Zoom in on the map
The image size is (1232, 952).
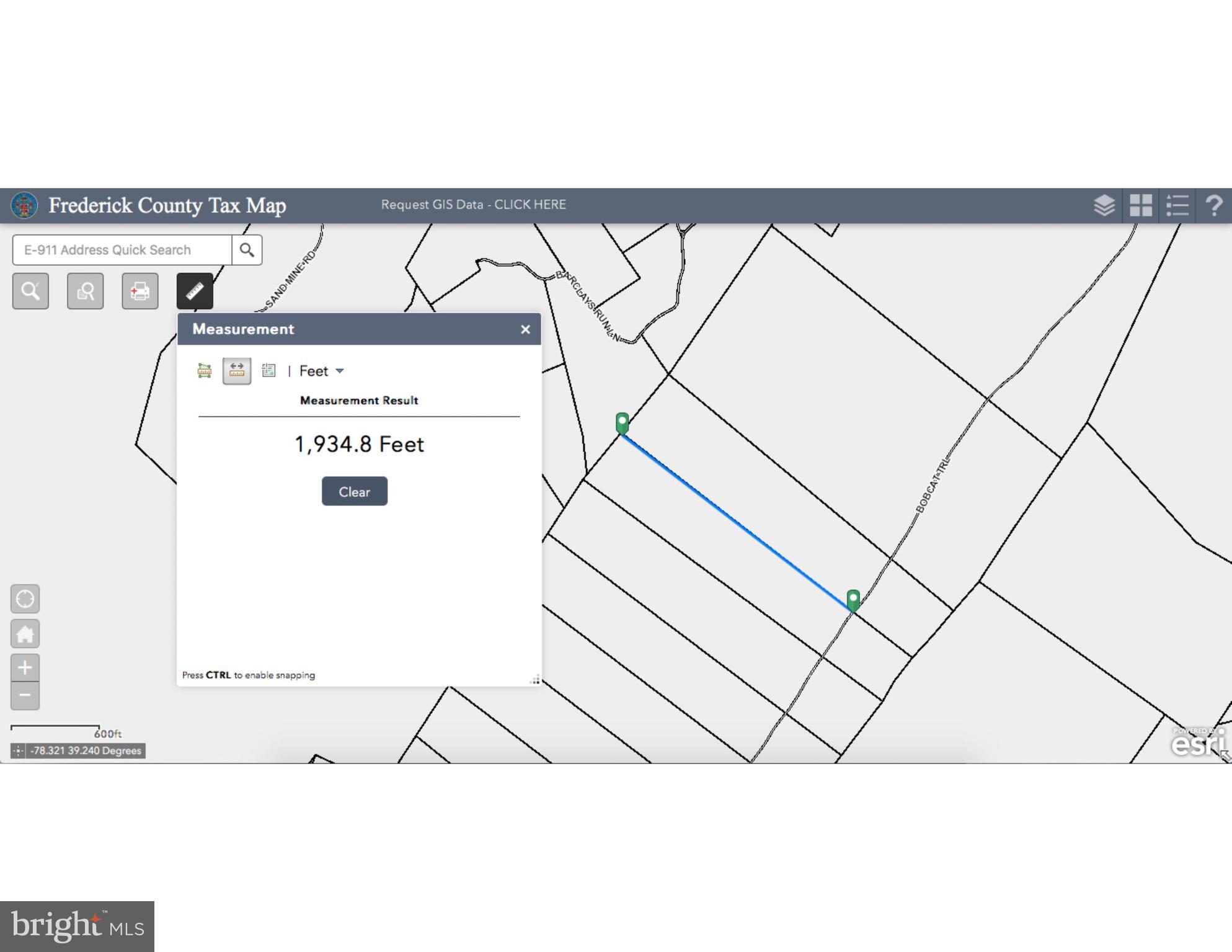[x=25, y=668]
